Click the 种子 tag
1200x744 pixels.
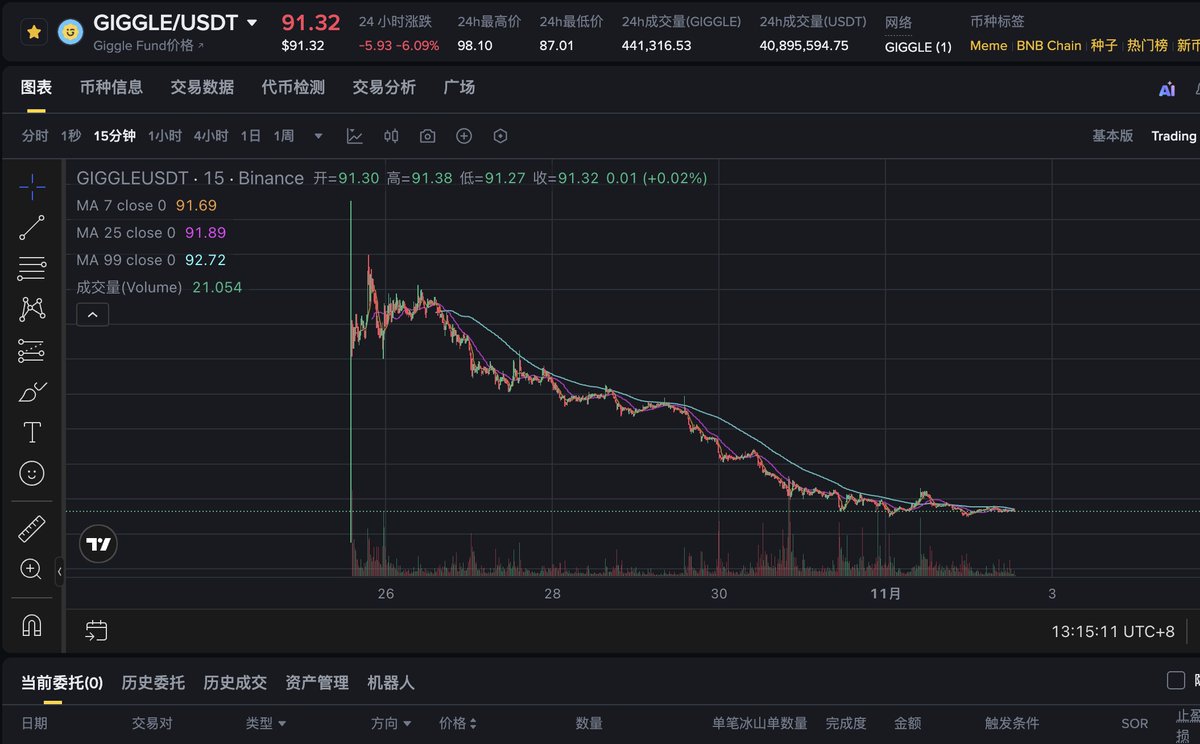pyautogui.click(x=1104, y=46)
